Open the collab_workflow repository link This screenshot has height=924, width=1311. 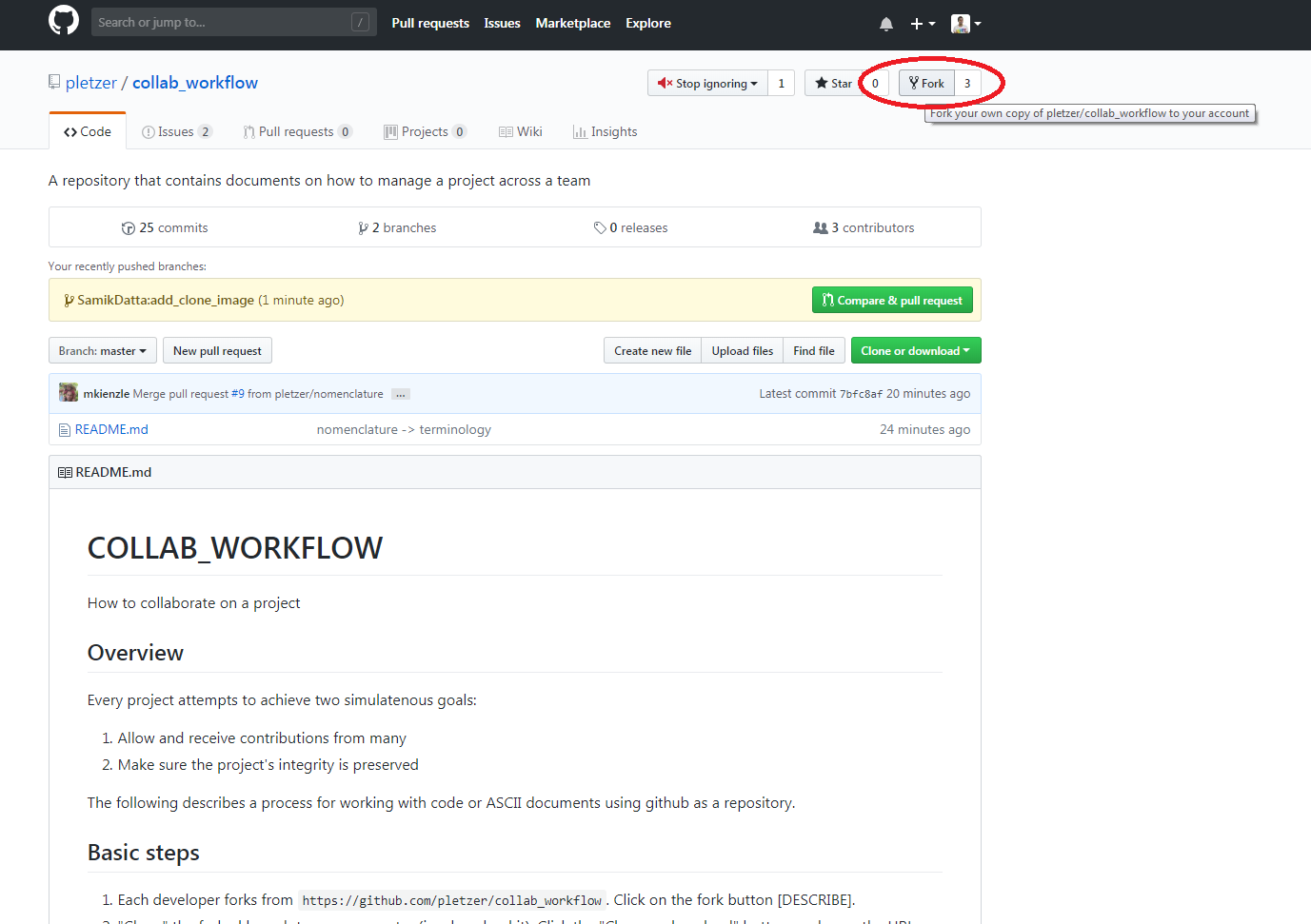point(195,83)
